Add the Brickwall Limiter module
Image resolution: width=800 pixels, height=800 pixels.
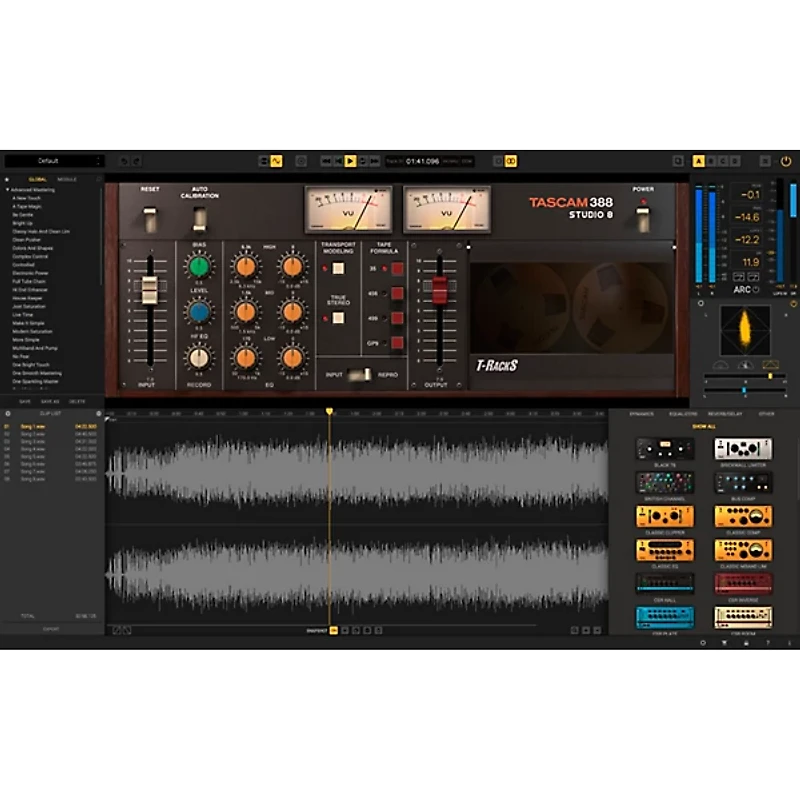(742, 449)
